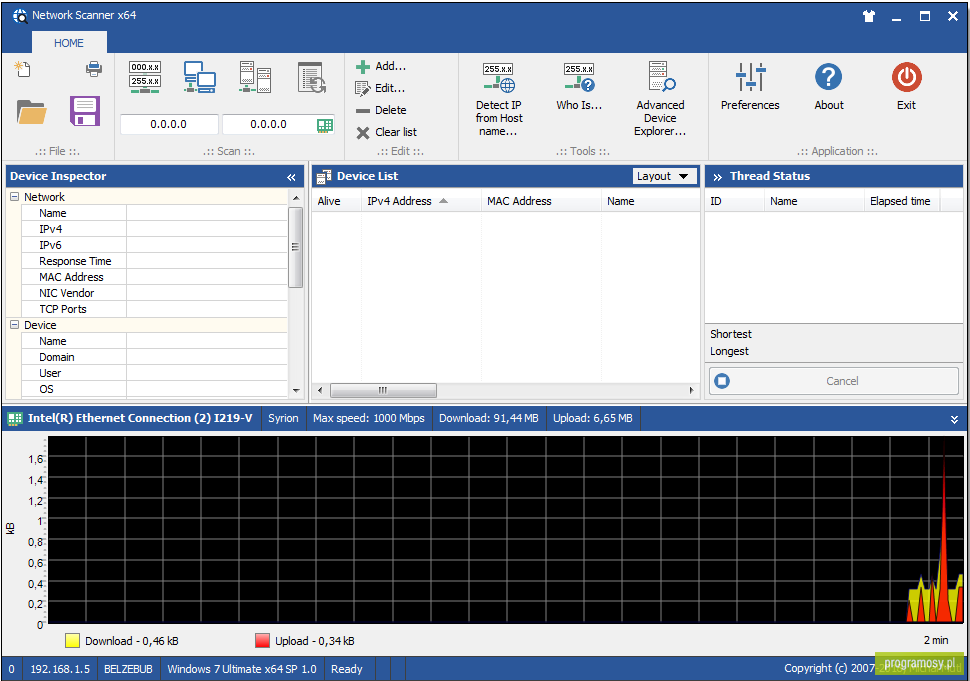
Task: Delete the selected device
Action: (381, 110)
